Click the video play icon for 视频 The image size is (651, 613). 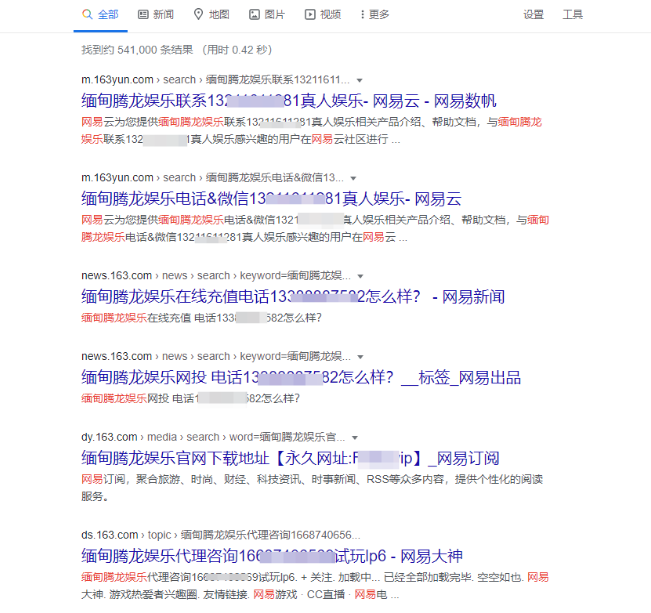[x=310, y=15]
